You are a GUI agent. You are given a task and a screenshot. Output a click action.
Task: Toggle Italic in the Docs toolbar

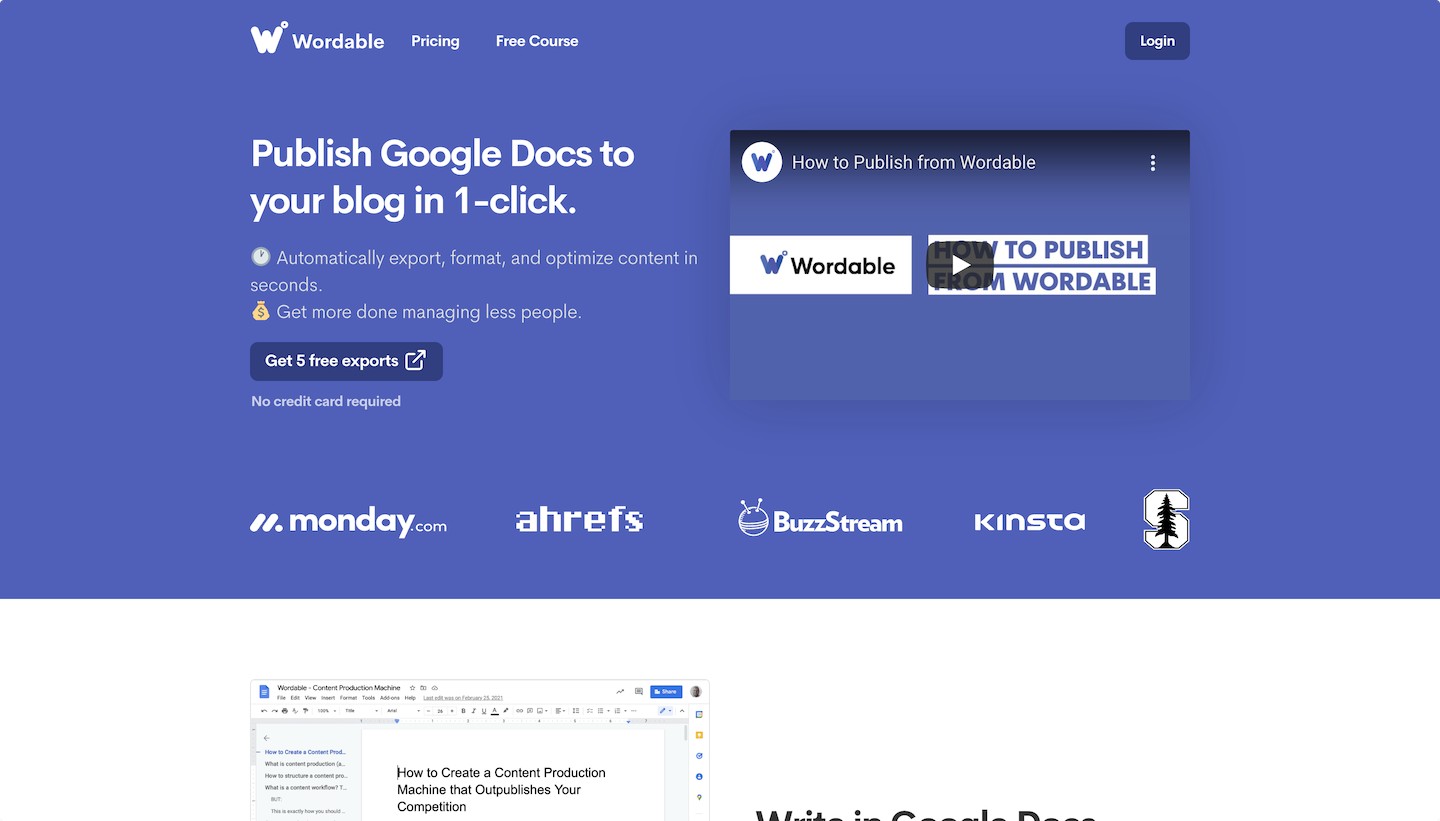click(474, 711)
